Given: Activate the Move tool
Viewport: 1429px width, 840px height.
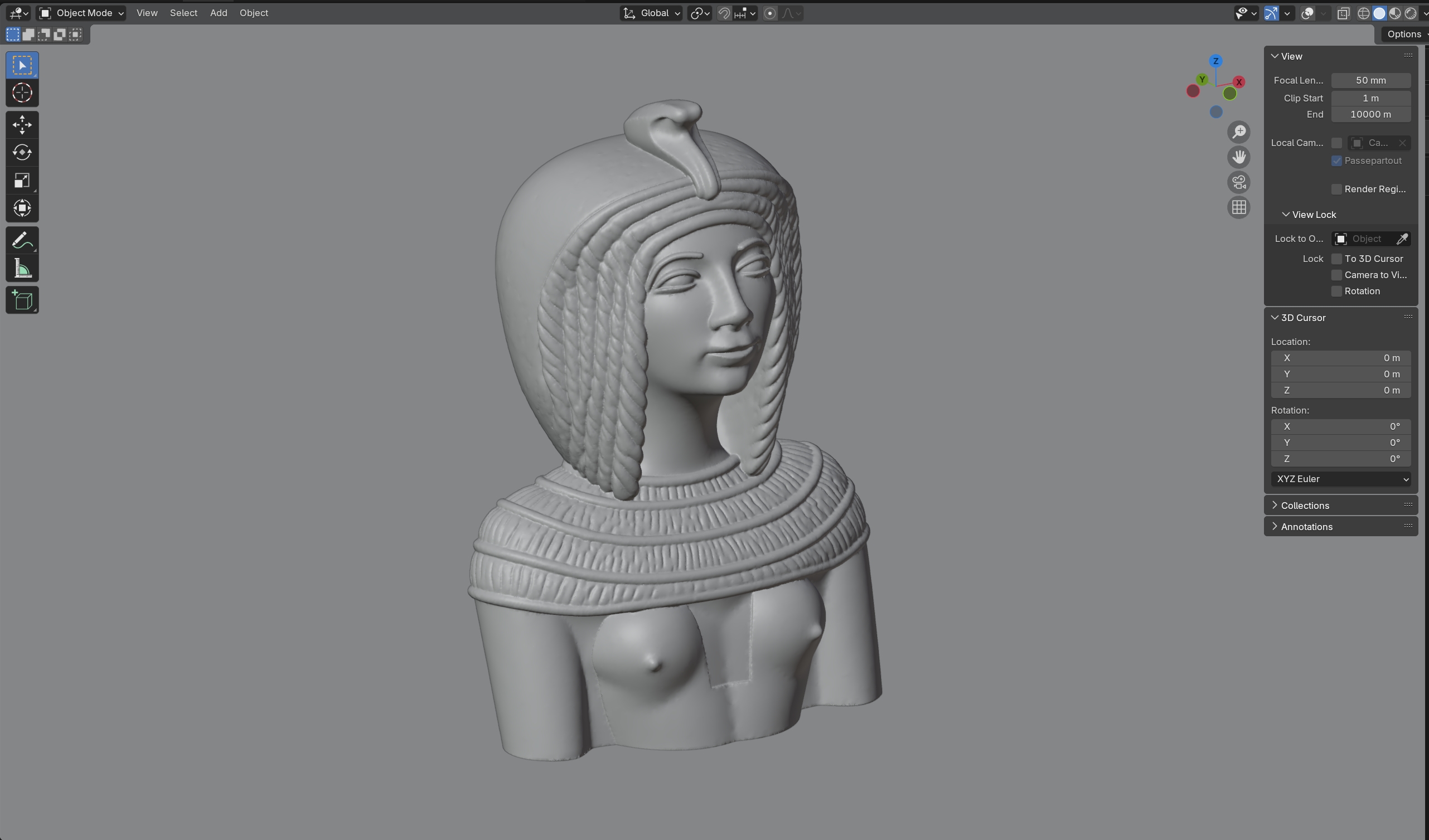Looking at the screenshot, I should (22, 125).
